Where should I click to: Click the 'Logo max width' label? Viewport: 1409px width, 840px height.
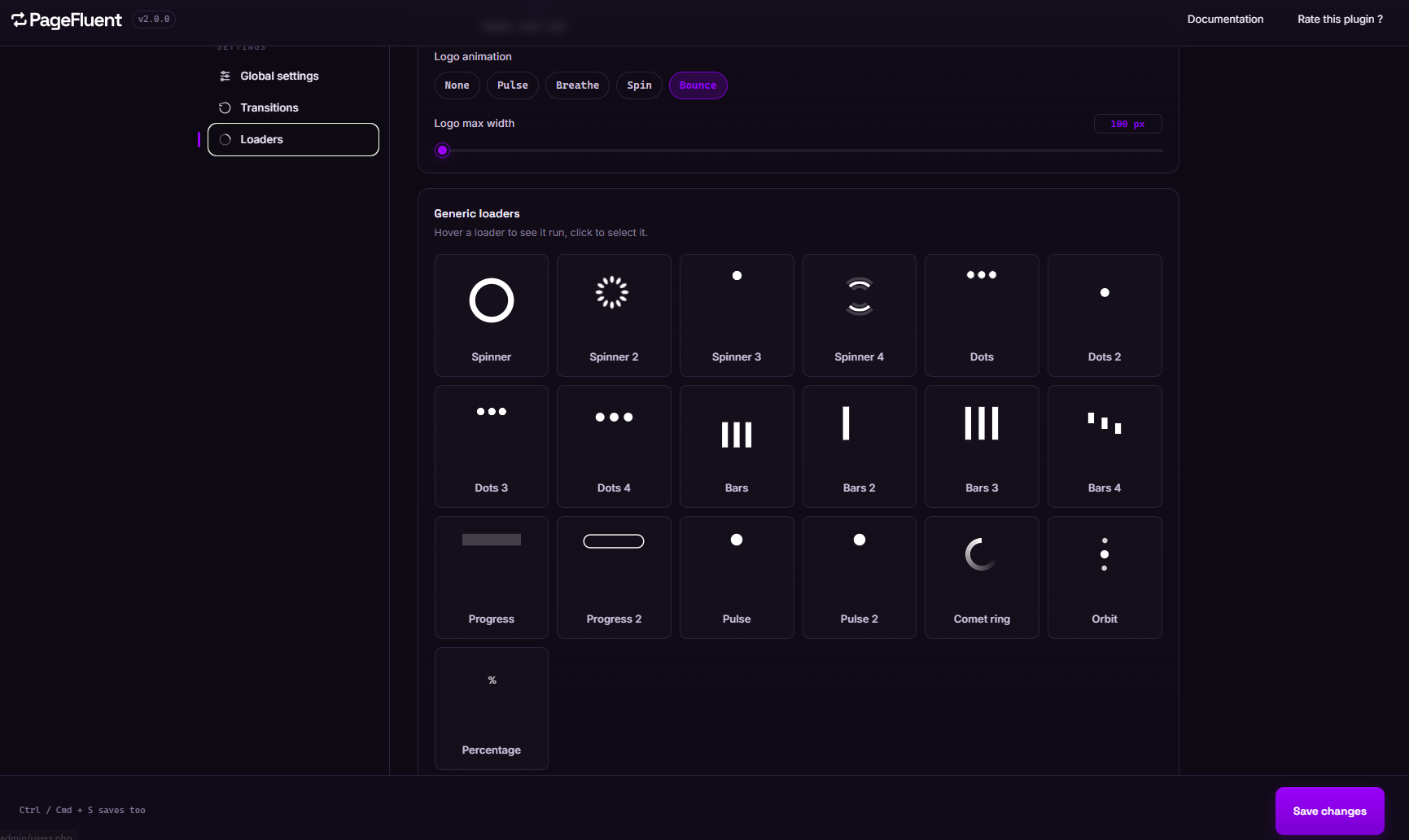tap(475, 123)
